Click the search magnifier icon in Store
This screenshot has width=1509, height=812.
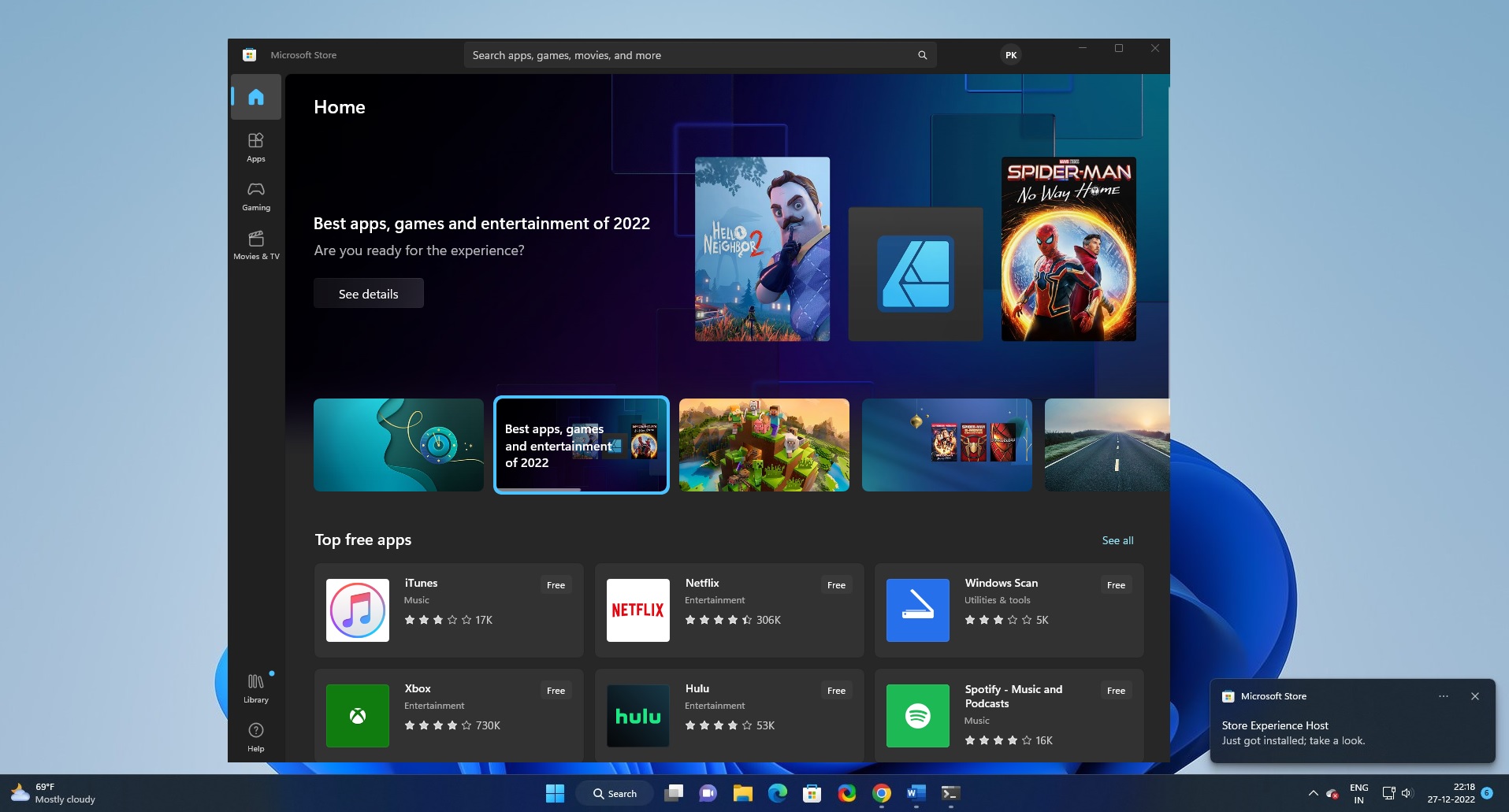click(x=922, y=55)
